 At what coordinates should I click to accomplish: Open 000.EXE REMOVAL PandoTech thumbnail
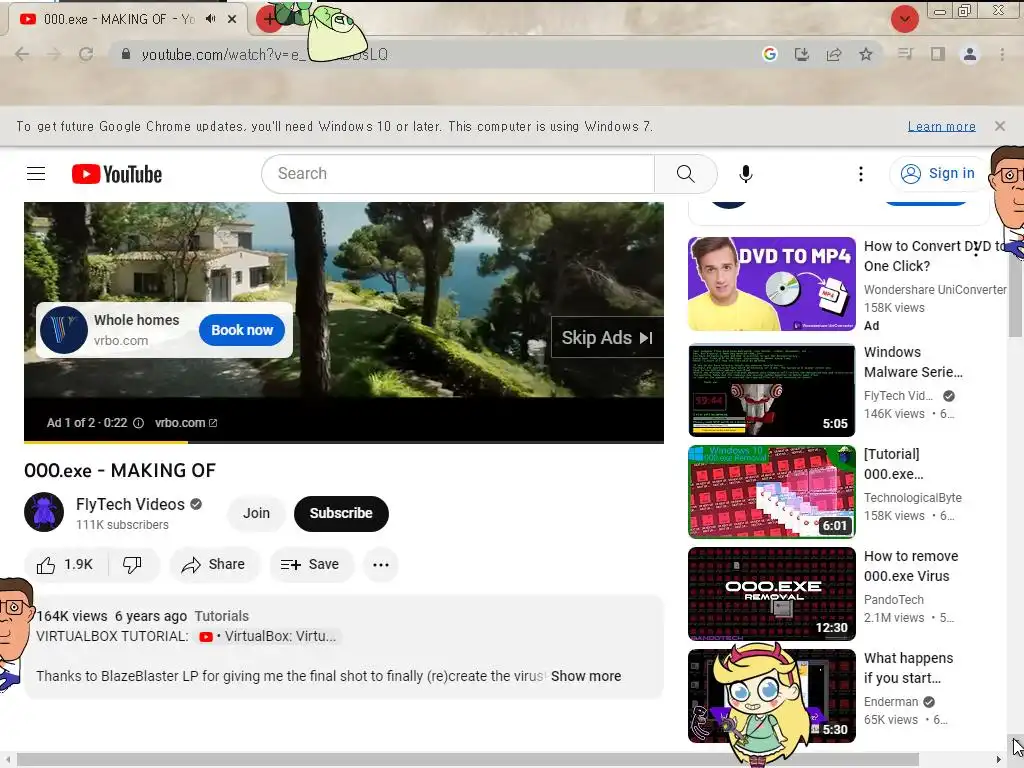[x=771, y=594]
